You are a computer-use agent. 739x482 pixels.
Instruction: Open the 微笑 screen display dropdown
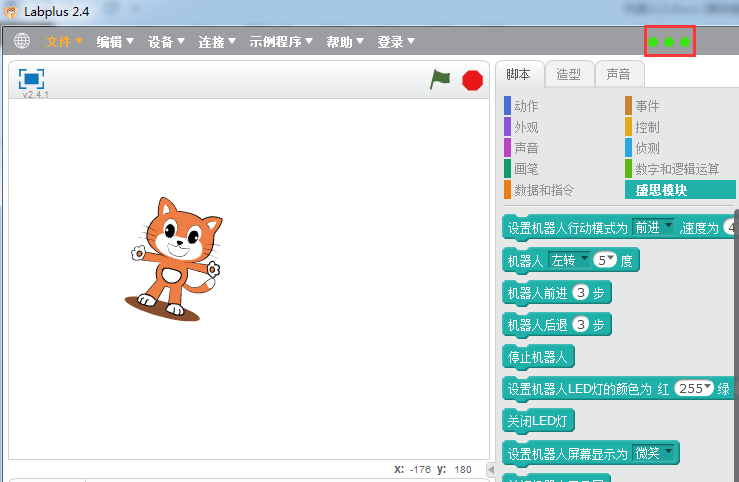coord(653,453)
